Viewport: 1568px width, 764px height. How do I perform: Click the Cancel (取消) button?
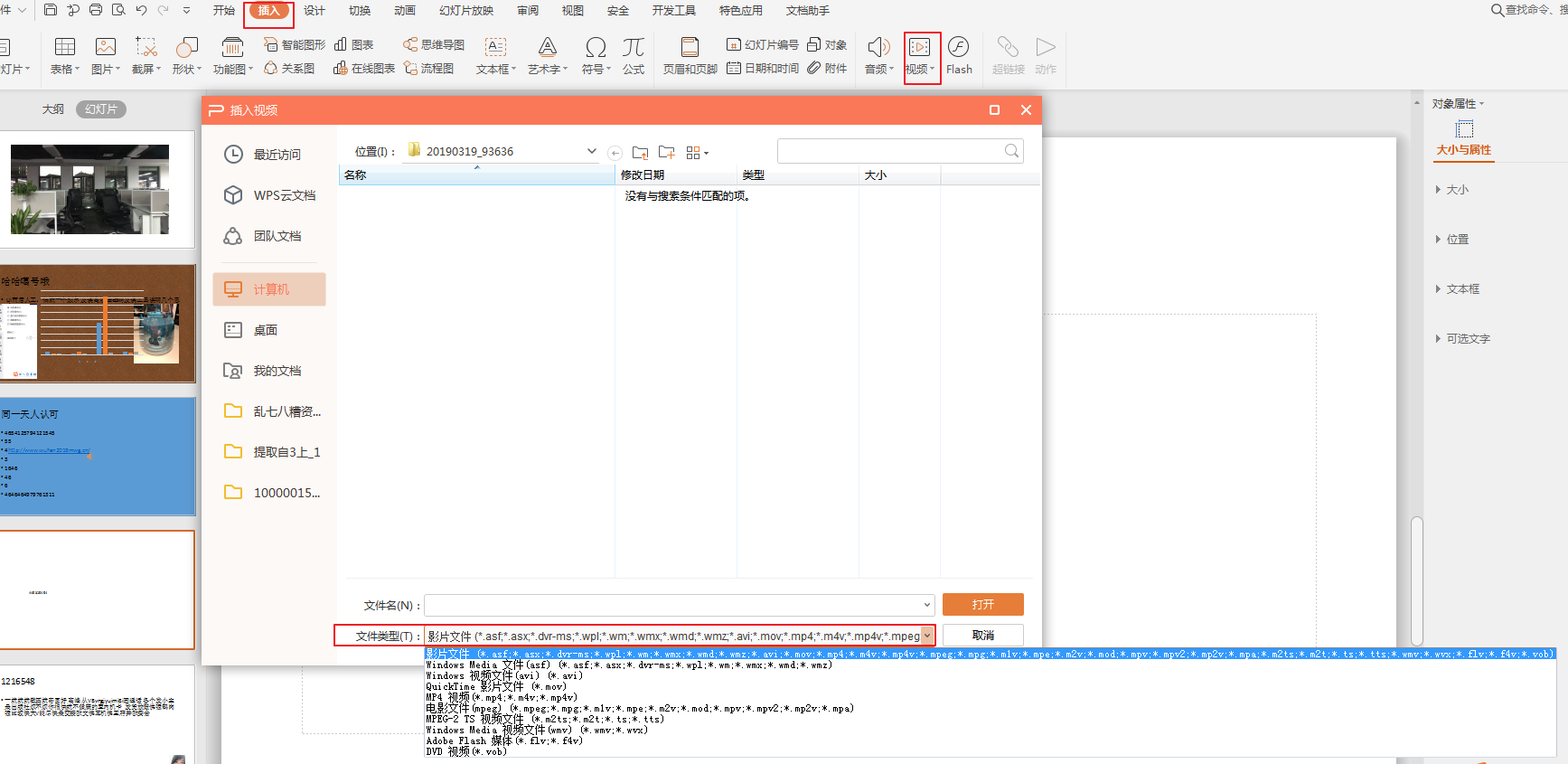[983, 636]
